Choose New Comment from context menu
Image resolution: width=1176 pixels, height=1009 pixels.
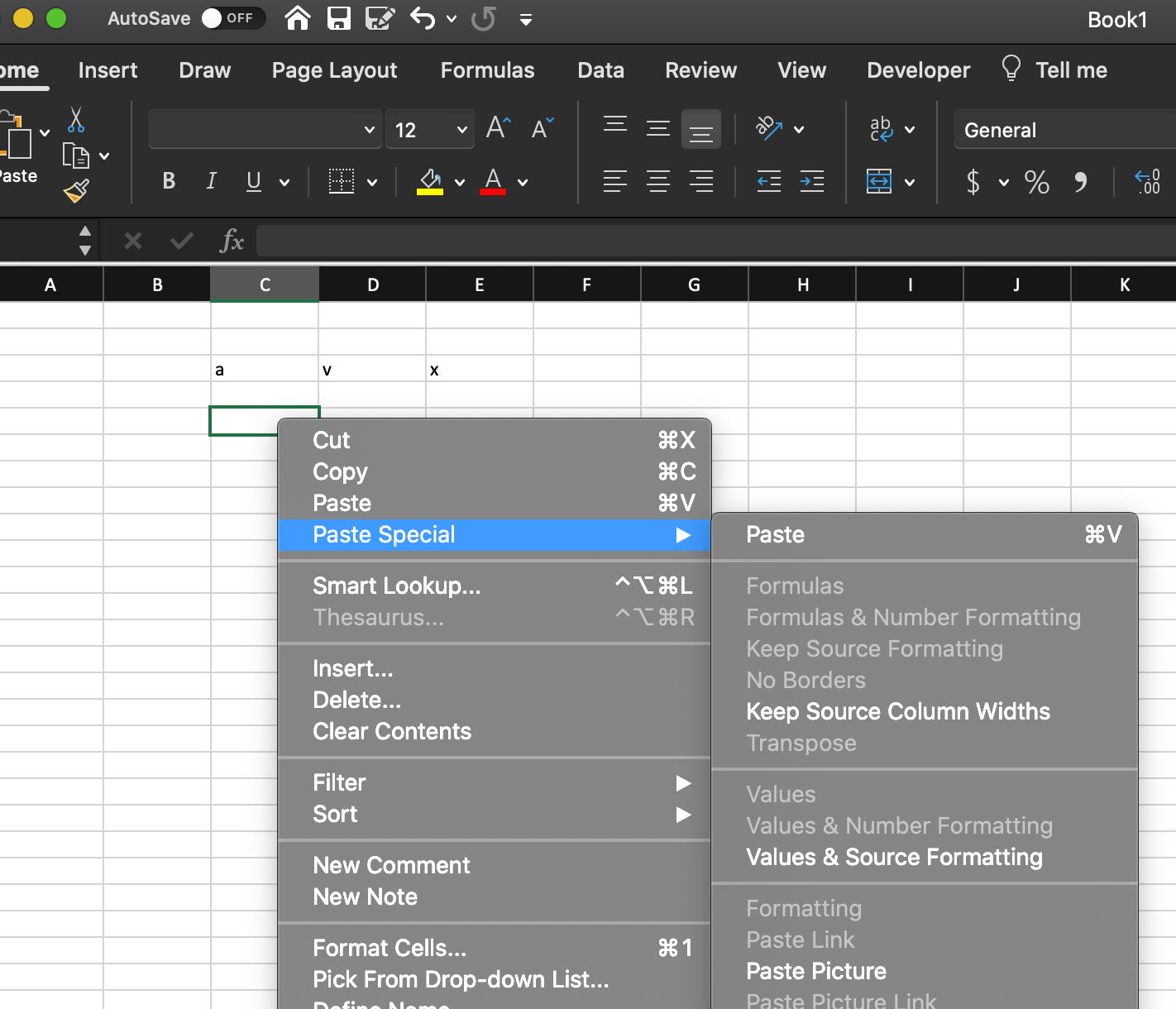[x=495, y=865]
